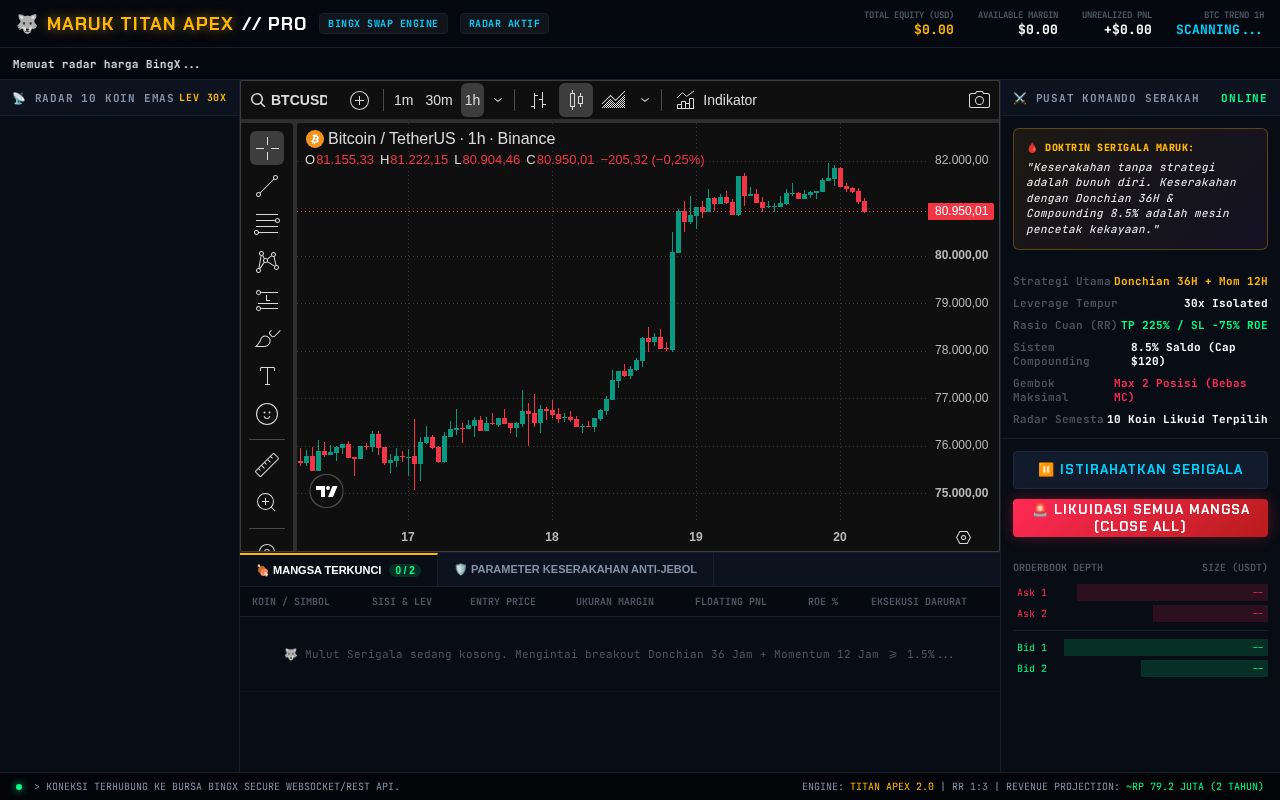Select the trend line drawing tool
Viewport: 1280px width, 800px height.
tap(267, 186)
